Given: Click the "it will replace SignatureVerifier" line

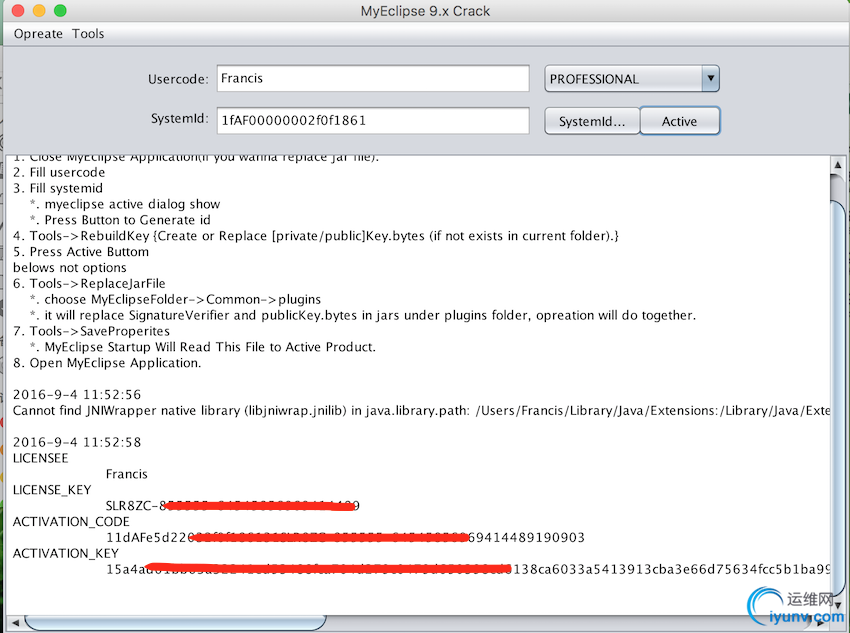Looking at the screenshot, I should (363, 315).
